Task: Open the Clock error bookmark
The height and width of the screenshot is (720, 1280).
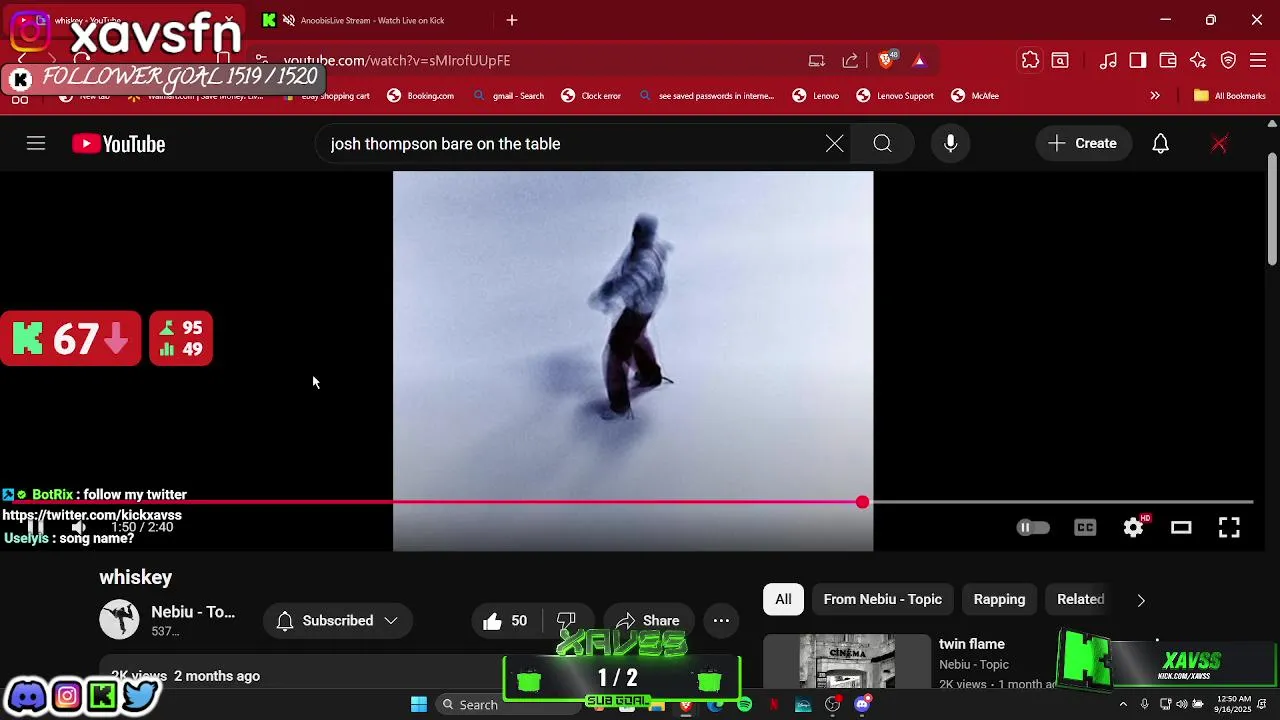Action: tap(591, 96)
